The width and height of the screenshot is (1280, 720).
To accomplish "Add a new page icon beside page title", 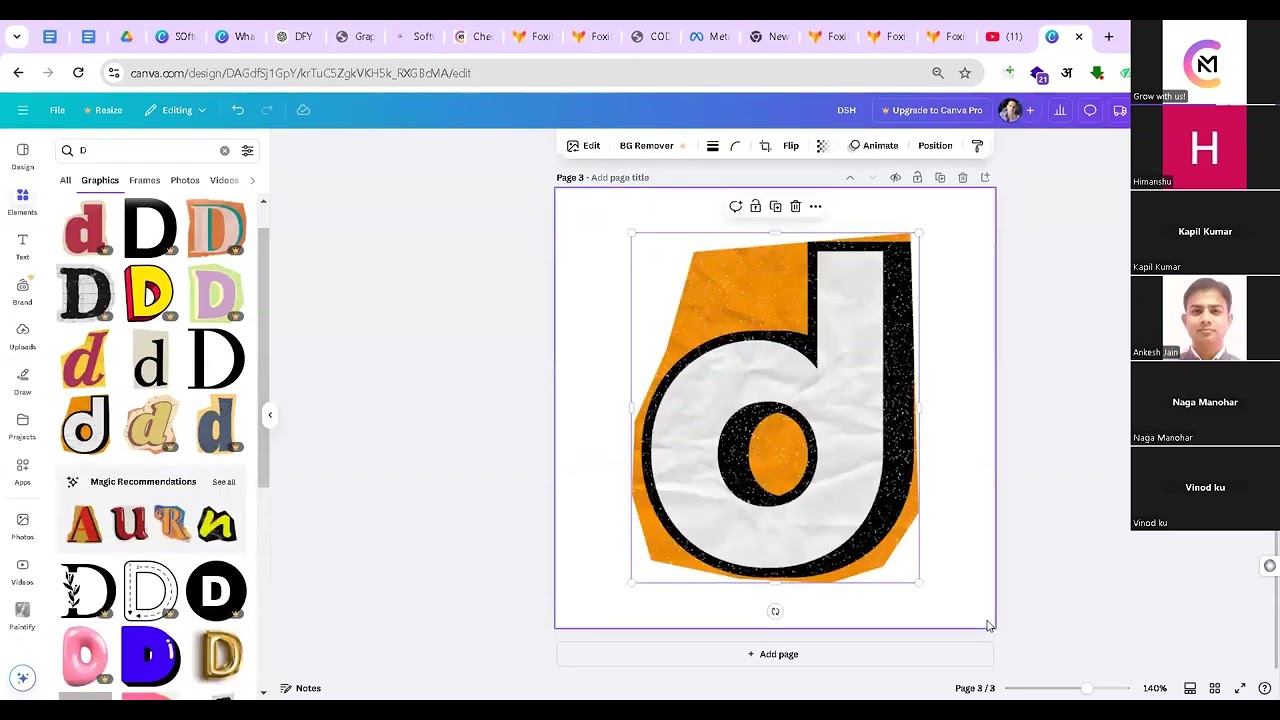I will (x=985, y=178).
